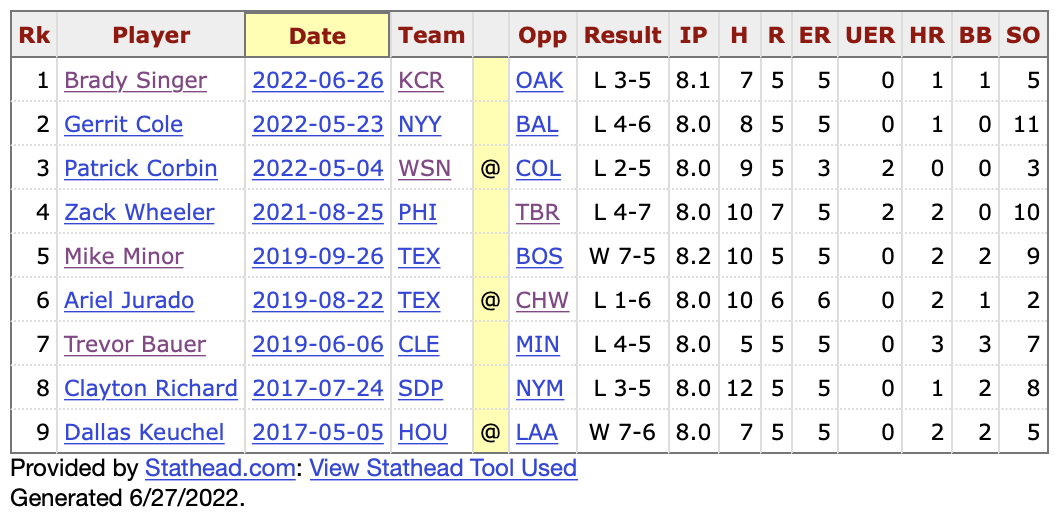This screenshot has height=520, width=1058.
Task: Click View Stathead Tool Used link
Action: (443, 468)
